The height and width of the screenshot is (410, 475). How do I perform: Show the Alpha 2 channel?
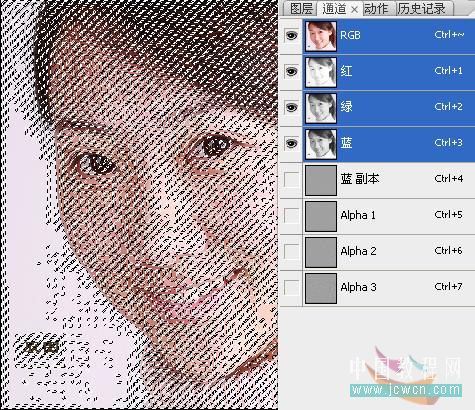point(291,251)
